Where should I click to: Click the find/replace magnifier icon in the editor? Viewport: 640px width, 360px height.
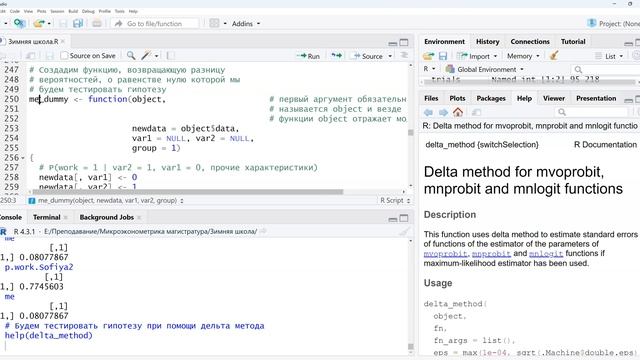131,56
